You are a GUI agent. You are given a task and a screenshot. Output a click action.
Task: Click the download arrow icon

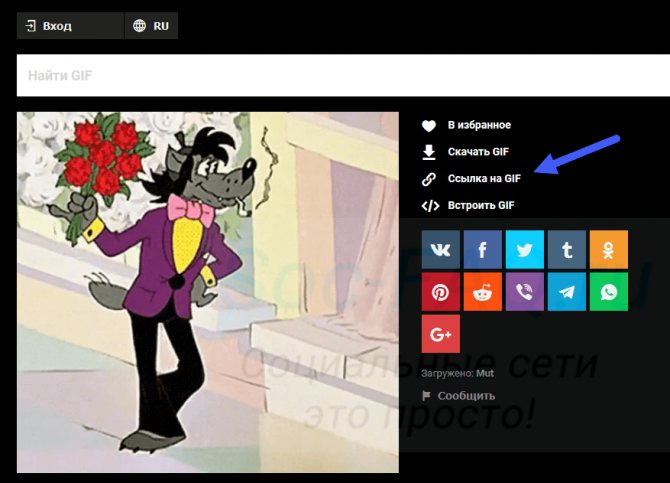pos(429,152)
